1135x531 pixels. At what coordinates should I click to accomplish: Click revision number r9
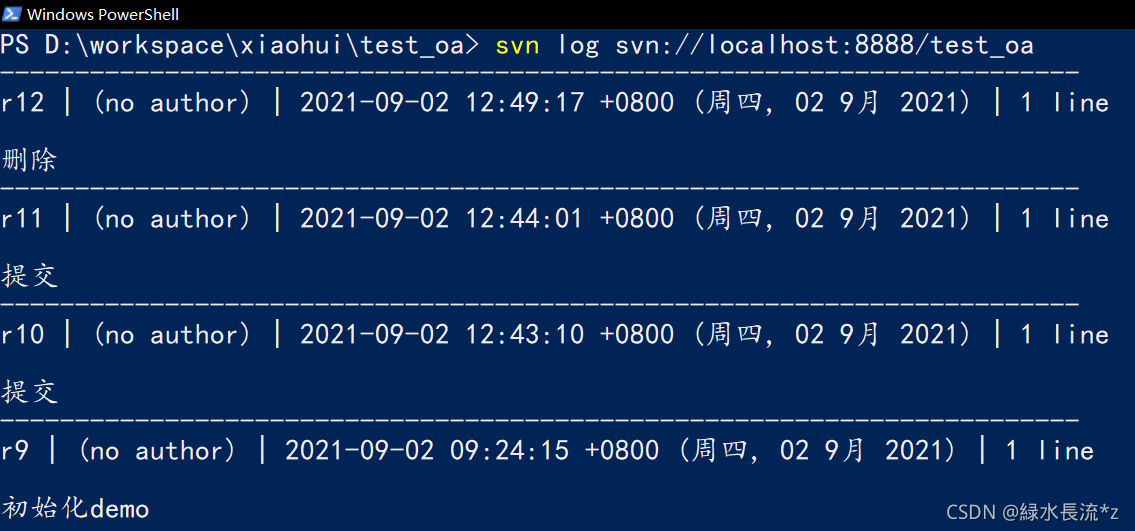(15, 451)
